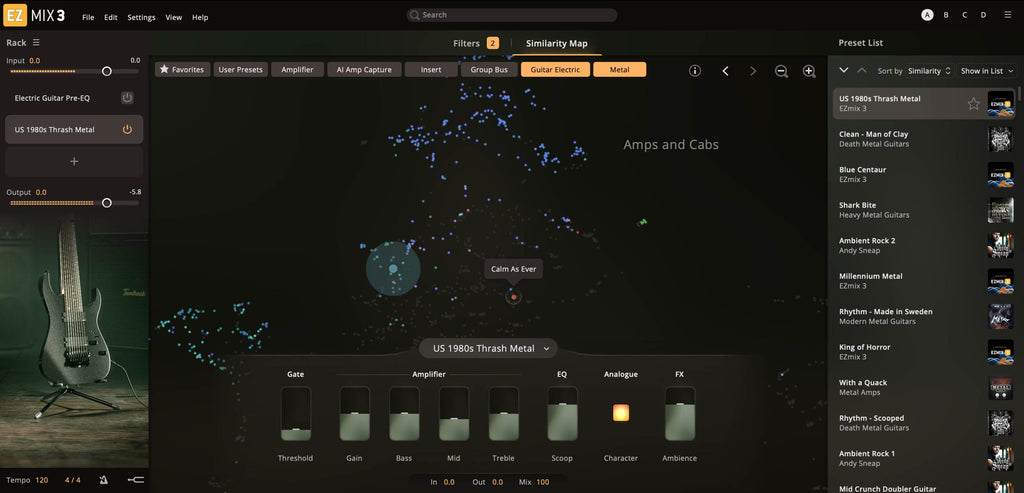Select the Calm As Ever preset dot

point(514,297)
